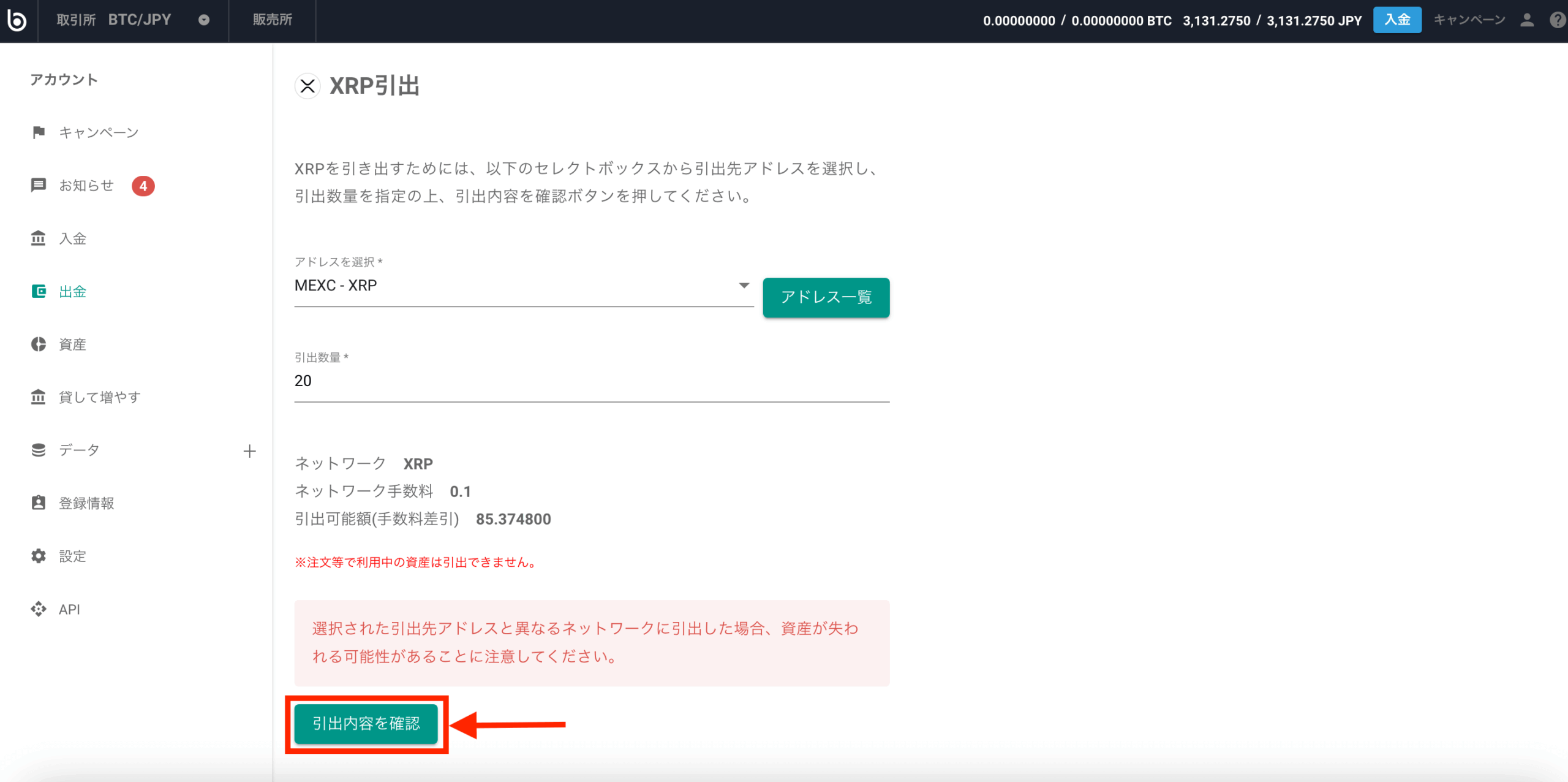Screen dimensions: 1568x782
Task: Open the BTC/JPY pair dropdown arrow
Action: [204, 20]
